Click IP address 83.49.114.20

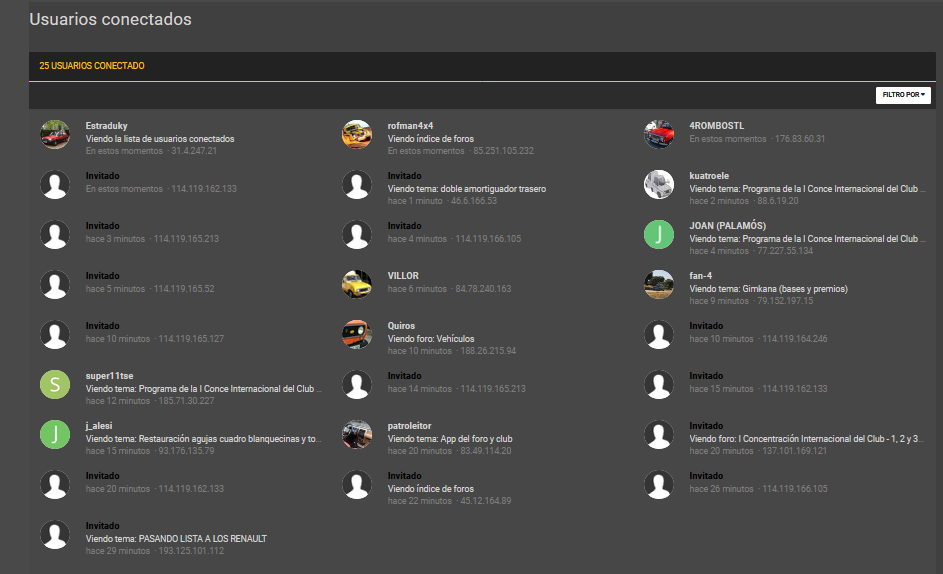pyautogui.click(x=485, y=451)
